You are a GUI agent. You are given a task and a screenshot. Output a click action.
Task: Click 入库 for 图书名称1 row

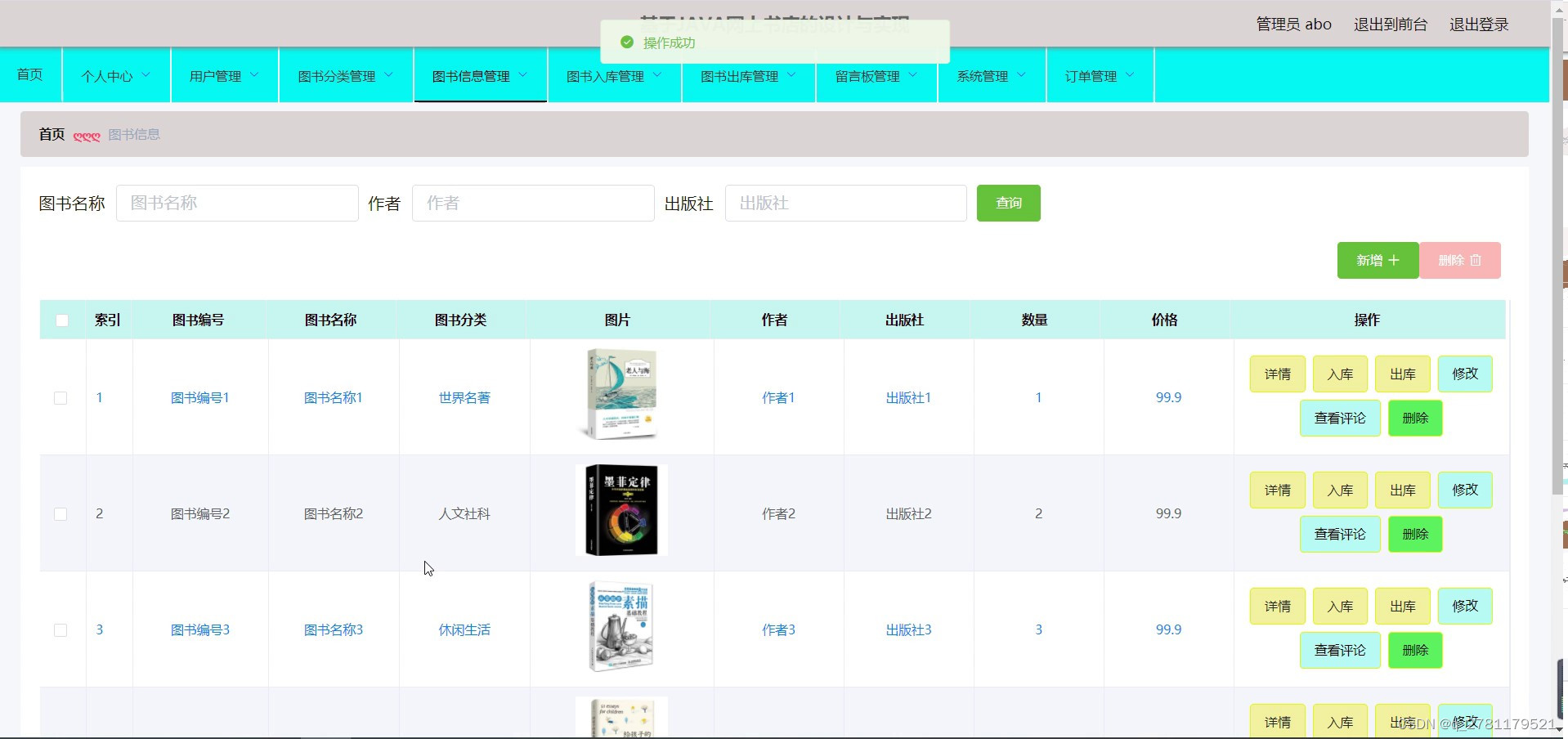click(1341, 374)
